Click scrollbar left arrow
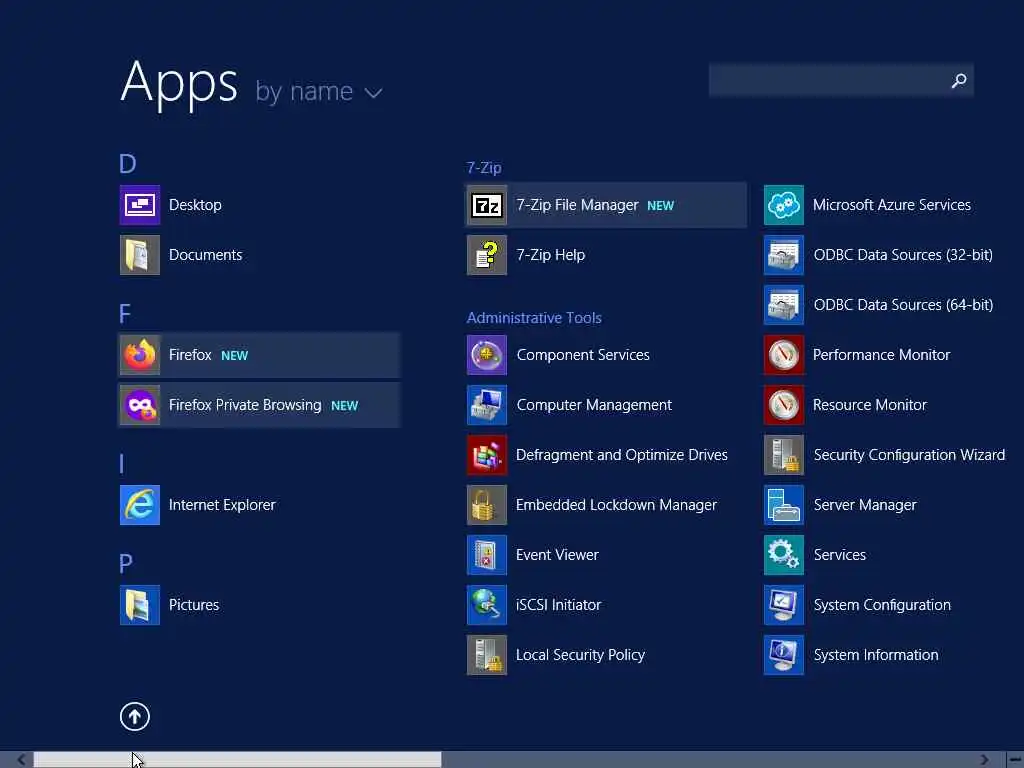The height and width of the screenshot is (768, 1024). (22, 760)
